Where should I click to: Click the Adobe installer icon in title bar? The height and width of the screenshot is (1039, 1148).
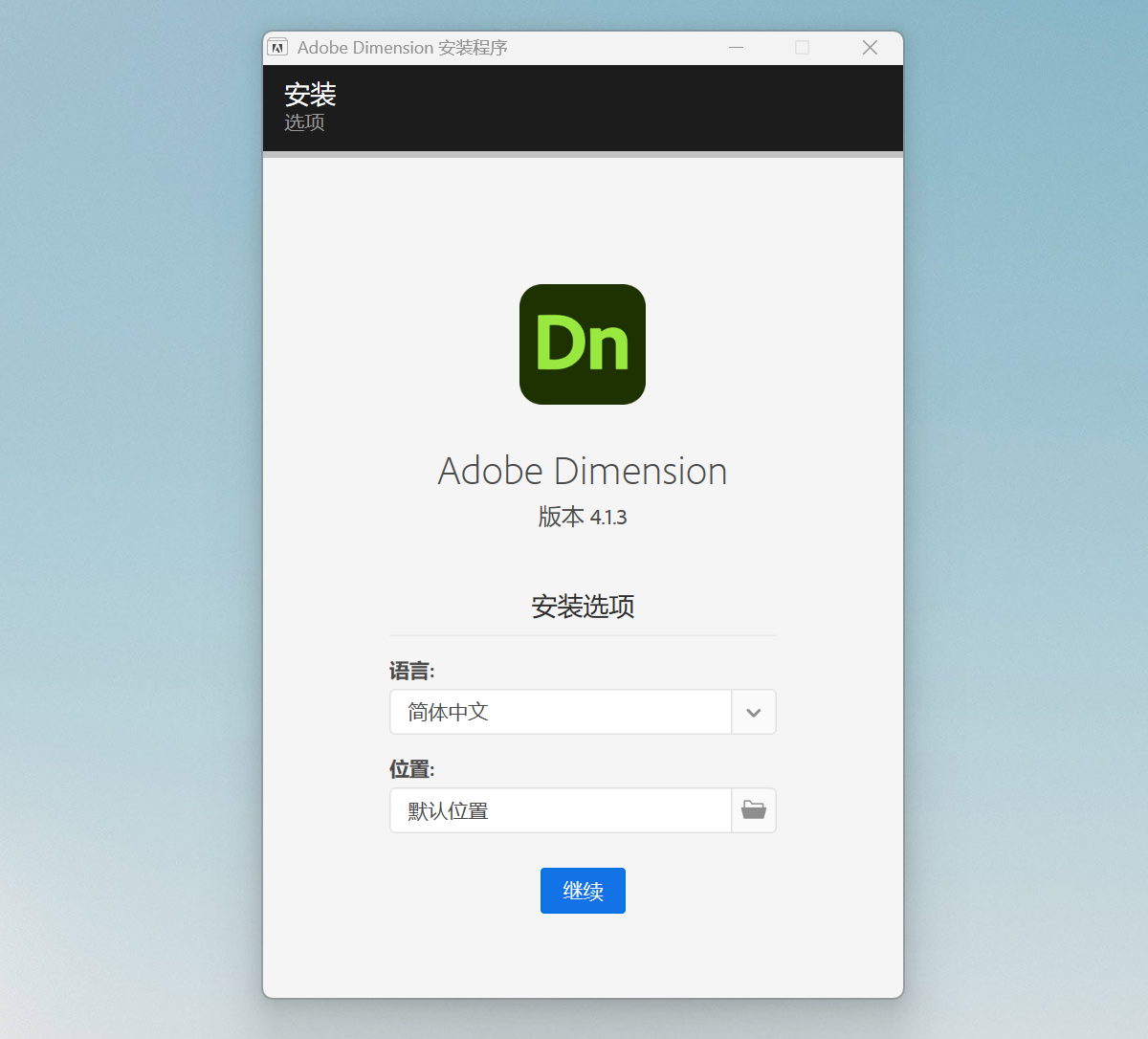click(x=277, y=48)
